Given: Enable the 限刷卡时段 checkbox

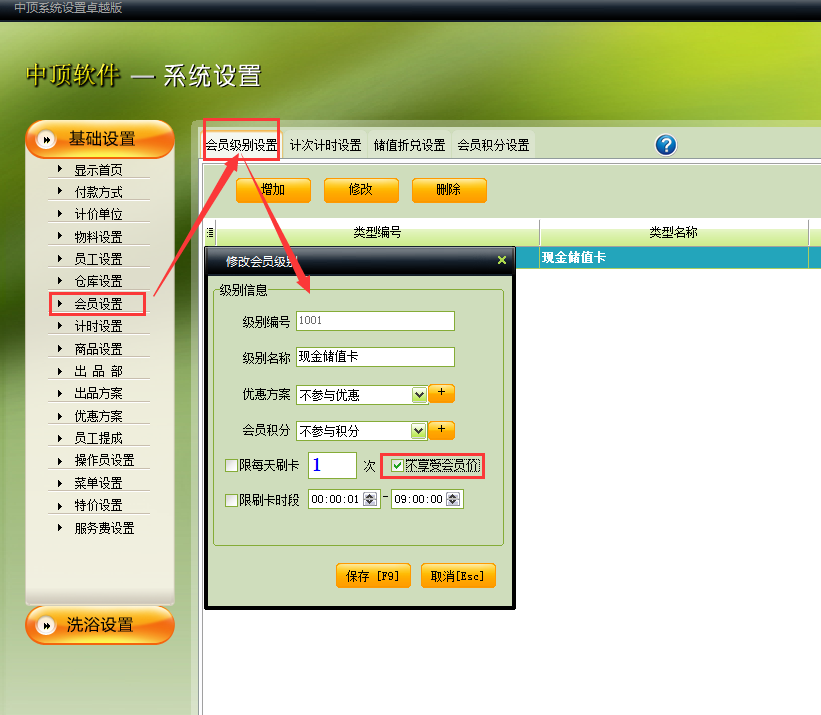Looking at the screenshot, I should pyautogui.click(x=231, y=500).
